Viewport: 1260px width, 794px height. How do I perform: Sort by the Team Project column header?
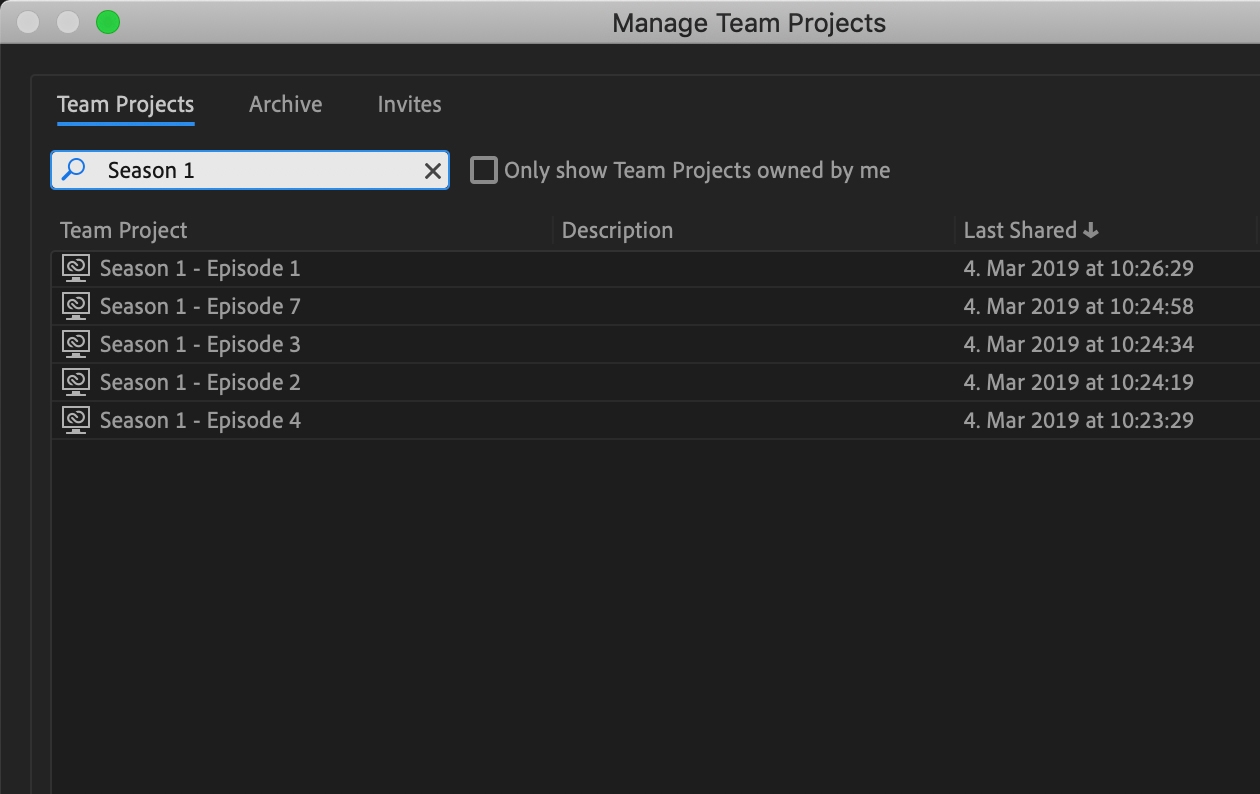123,229
